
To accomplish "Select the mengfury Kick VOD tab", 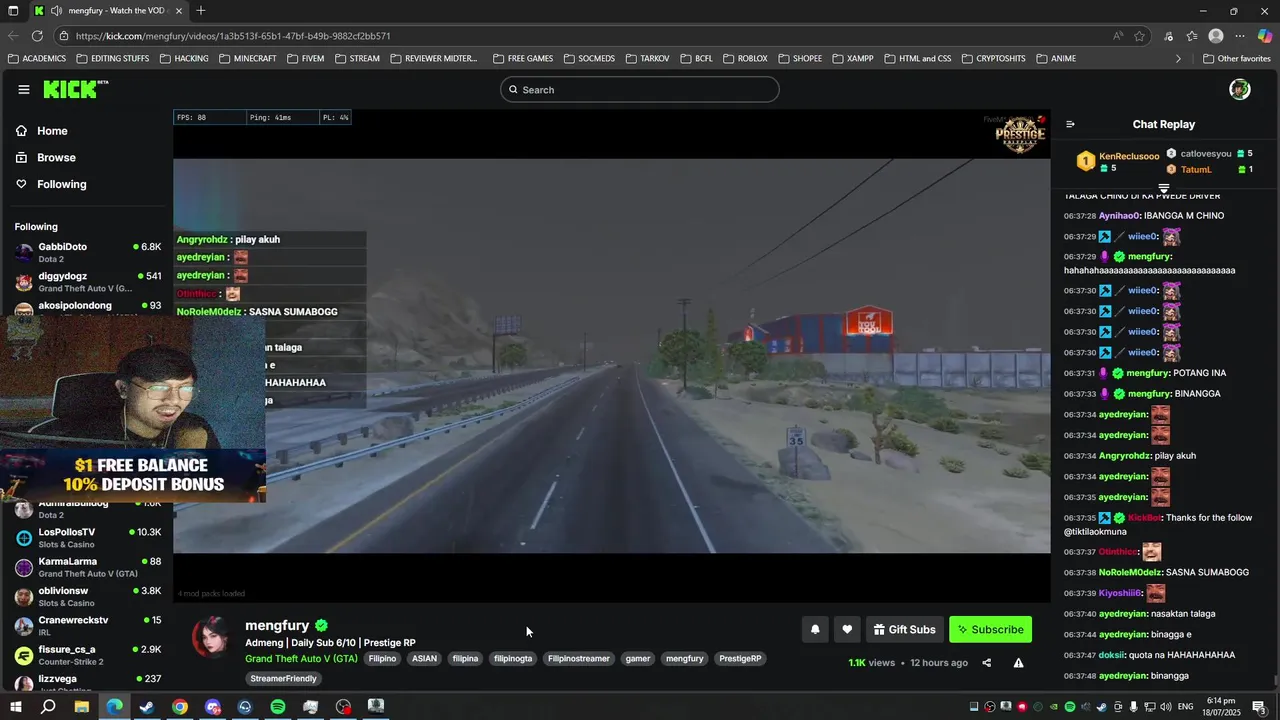I will pos(108,11).
